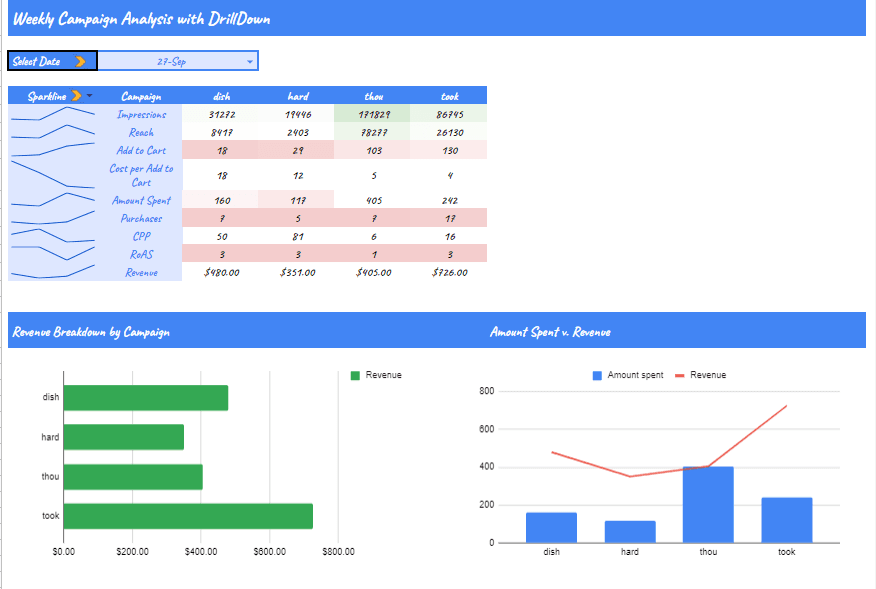876x589 pixels.
Task: Open the Select Date dropdown arrow
Action: pyautogui.click(x=250, y=61)
